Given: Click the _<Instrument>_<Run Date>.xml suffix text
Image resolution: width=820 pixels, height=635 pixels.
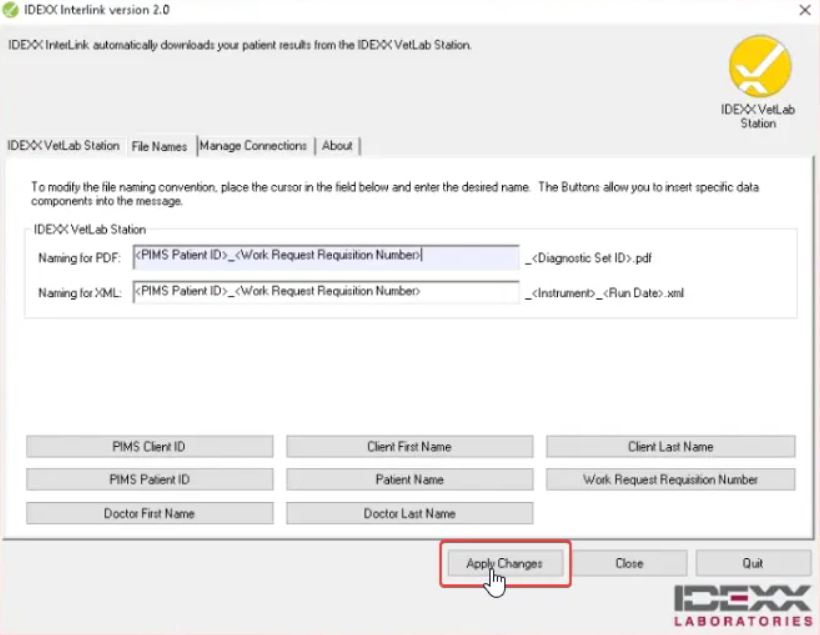Looking at the screenshot, I should [605, 293].
